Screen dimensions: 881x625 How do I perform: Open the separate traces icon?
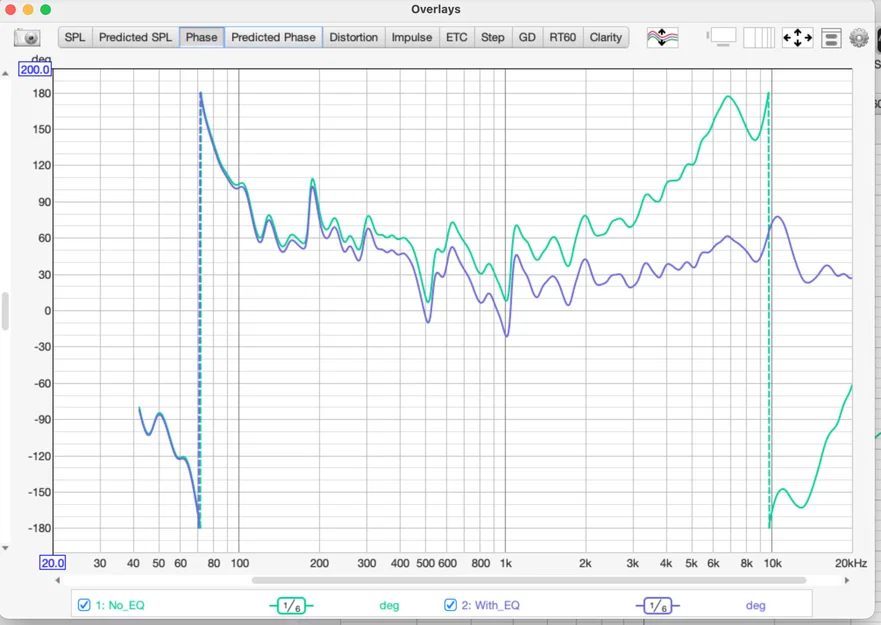click(662, 38)
